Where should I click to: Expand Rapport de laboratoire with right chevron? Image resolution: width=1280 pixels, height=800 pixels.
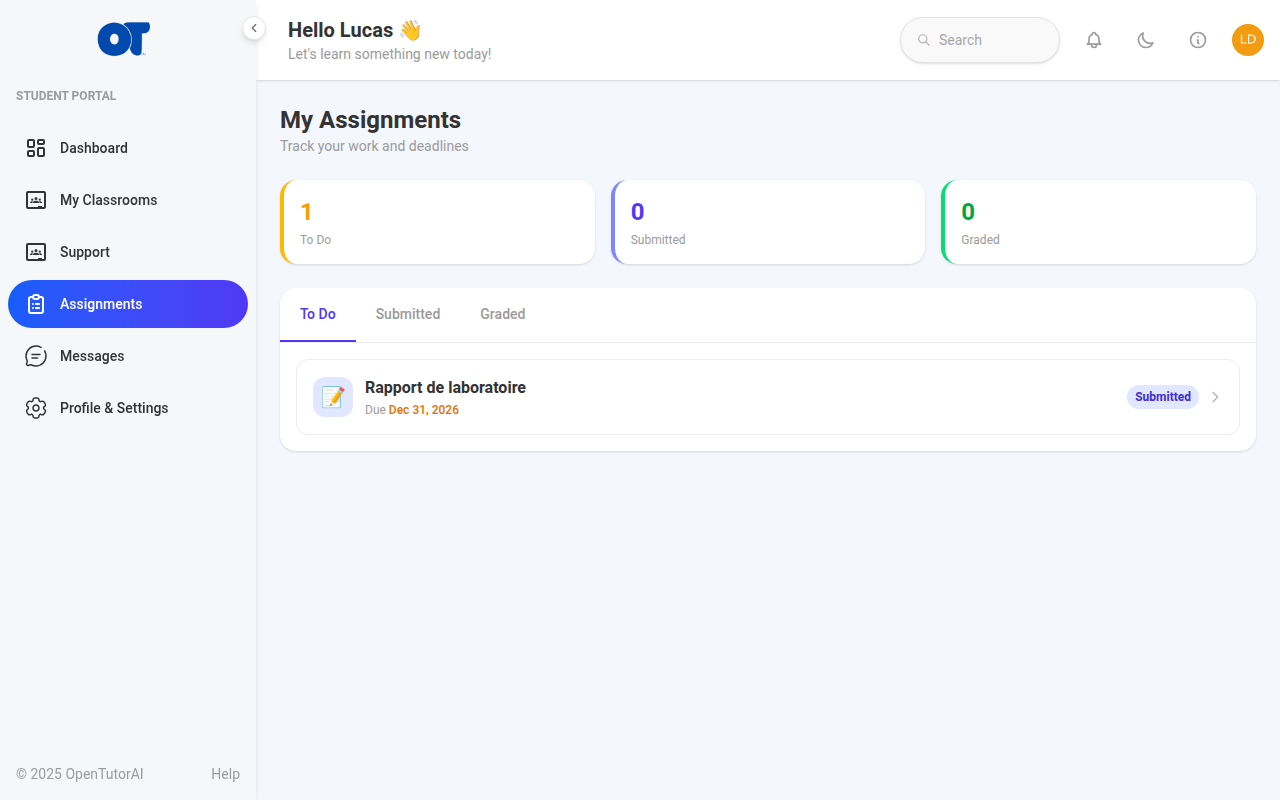(x=1215, y=397)
